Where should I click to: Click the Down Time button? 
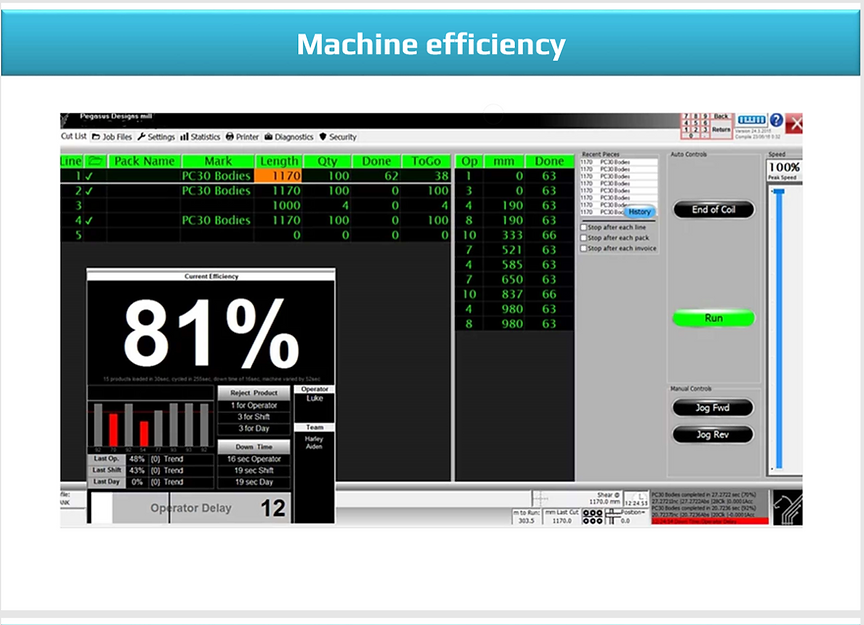point(253,447)
